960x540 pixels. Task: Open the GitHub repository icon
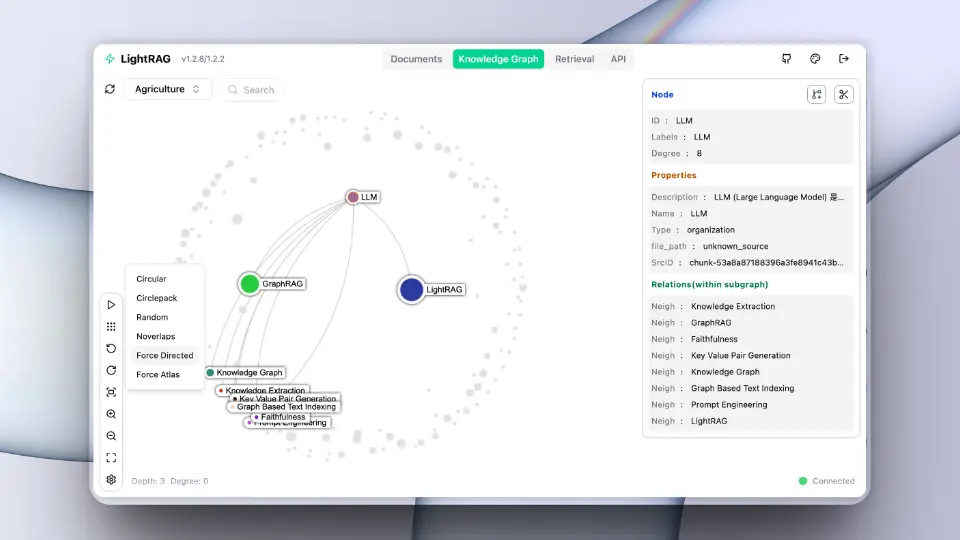[787, 59]
